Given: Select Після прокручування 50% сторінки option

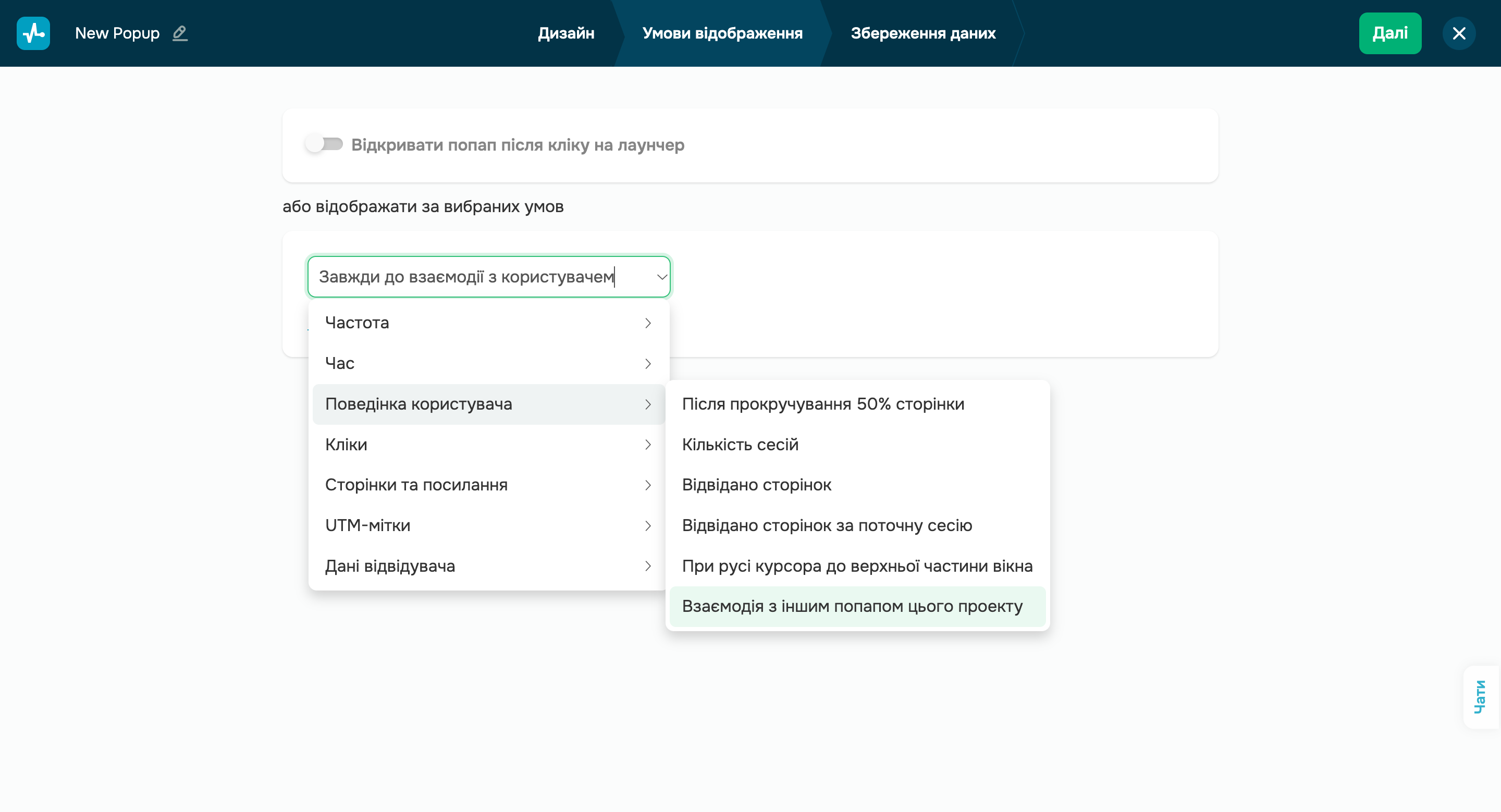Looking at the screenshot, I should click(x=823, y=404).
